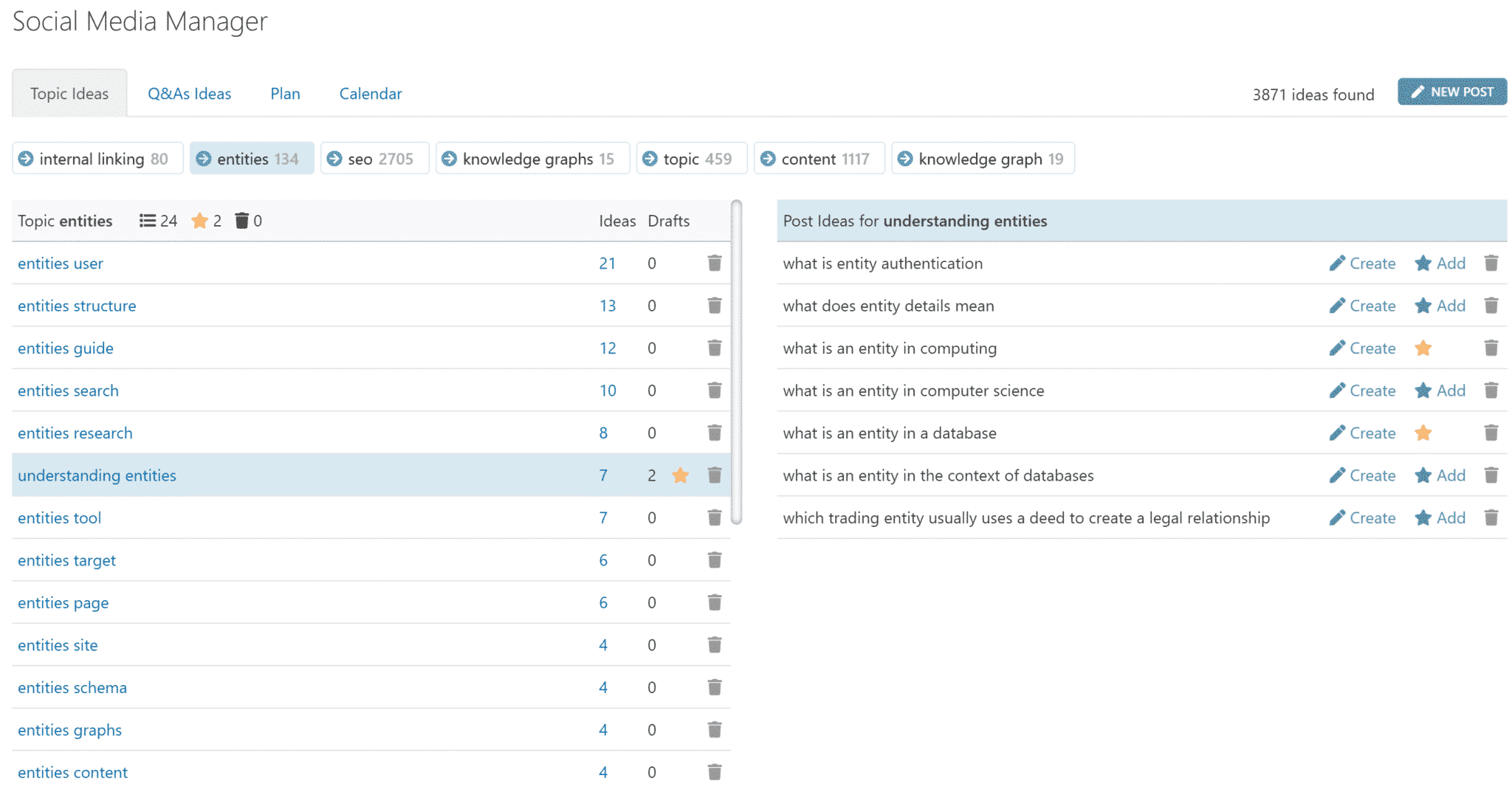
Task: Expand the 'content 1117' topic chip
Action: click(819, 159)
